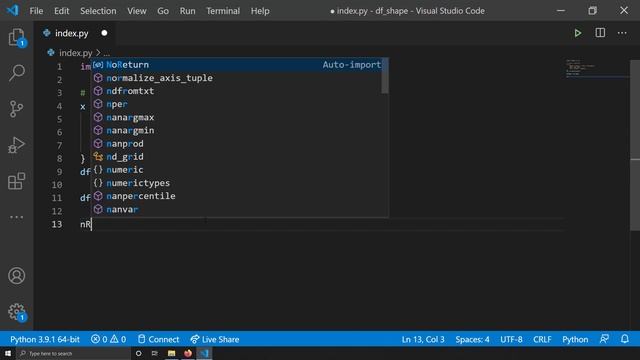This screenshot has height=360, width=640.
Task: Change end of line sequence CRLF
Action: [542, 339]
